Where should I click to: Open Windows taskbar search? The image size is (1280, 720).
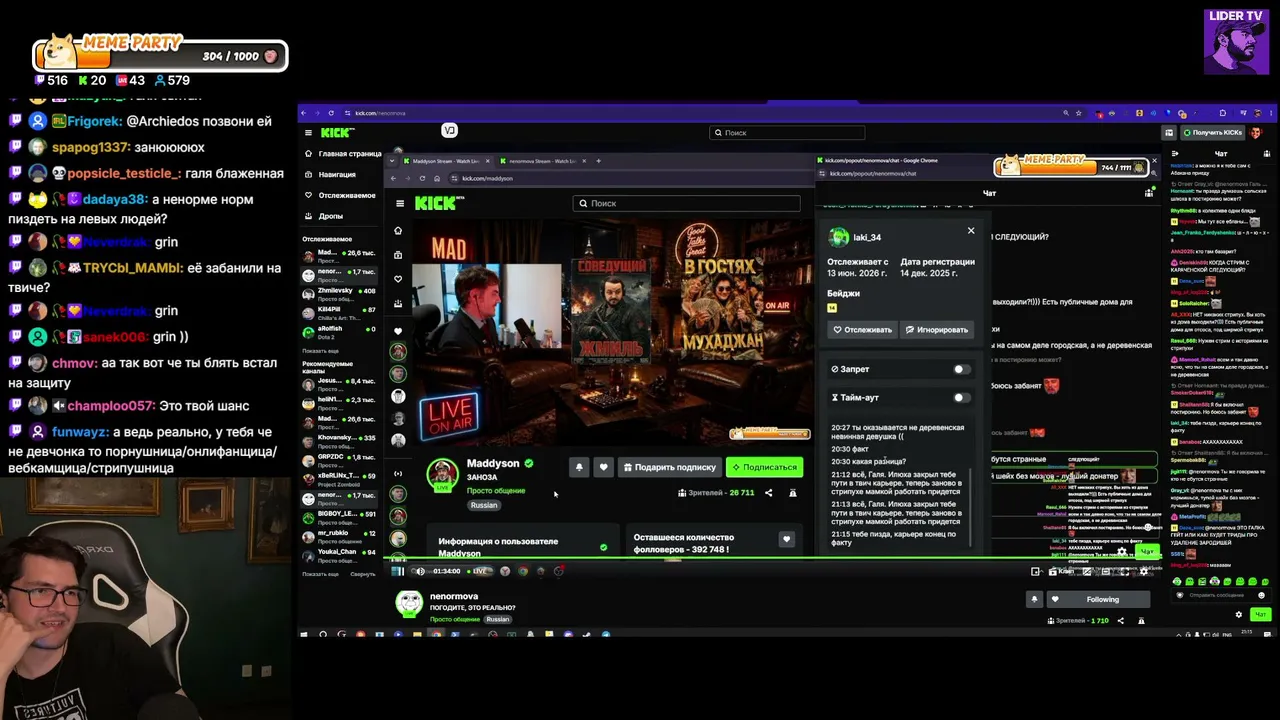coord(323,634)
